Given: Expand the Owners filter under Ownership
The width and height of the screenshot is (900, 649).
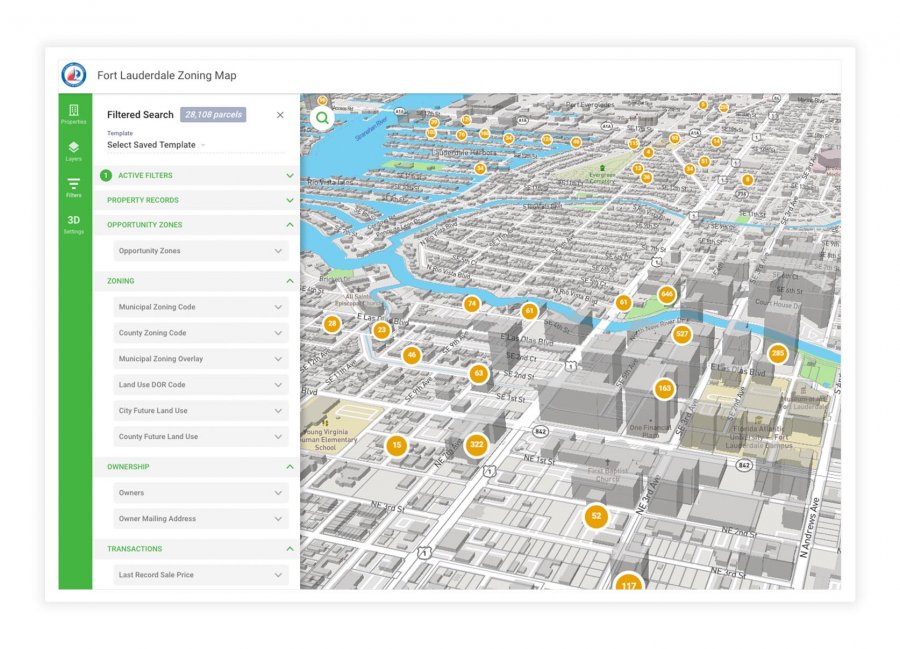Looking at the screenshot, I should click(x=200, y=492).
